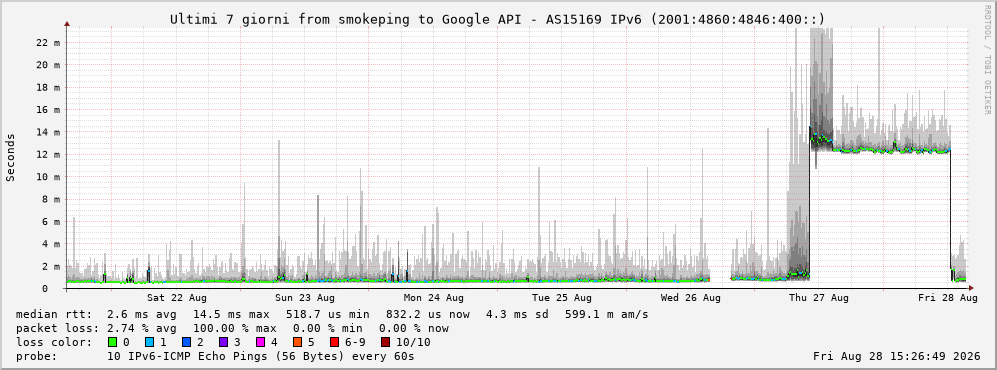The height and width of the screenshot is (370, 997).
Task: Click the Tue 25 Aug axis label
Action: [x=562, y=298]
